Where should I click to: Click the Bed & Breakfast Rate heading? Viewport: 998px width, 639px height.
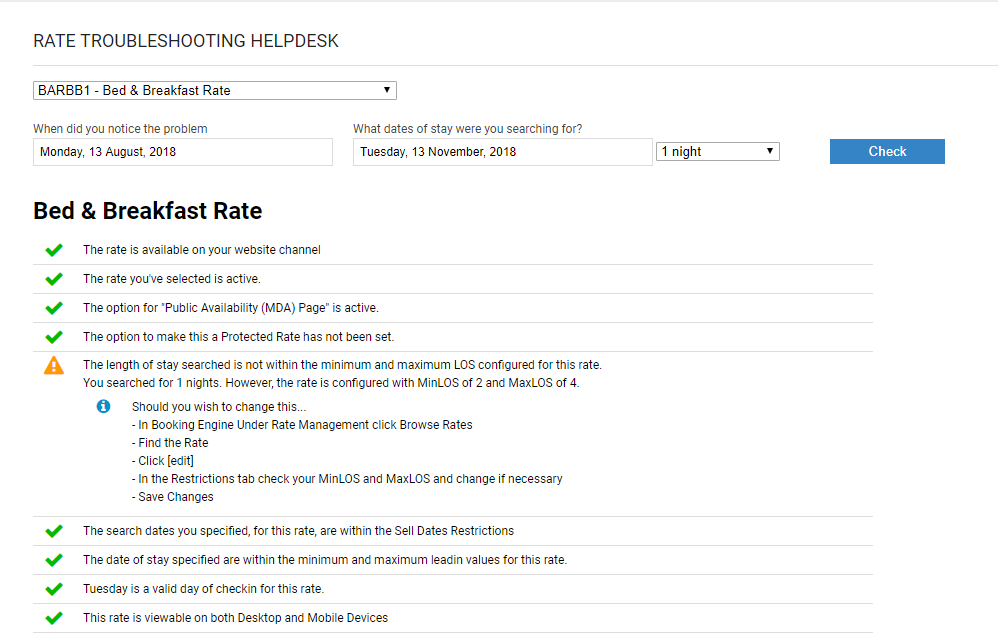(x=148, y=211)
